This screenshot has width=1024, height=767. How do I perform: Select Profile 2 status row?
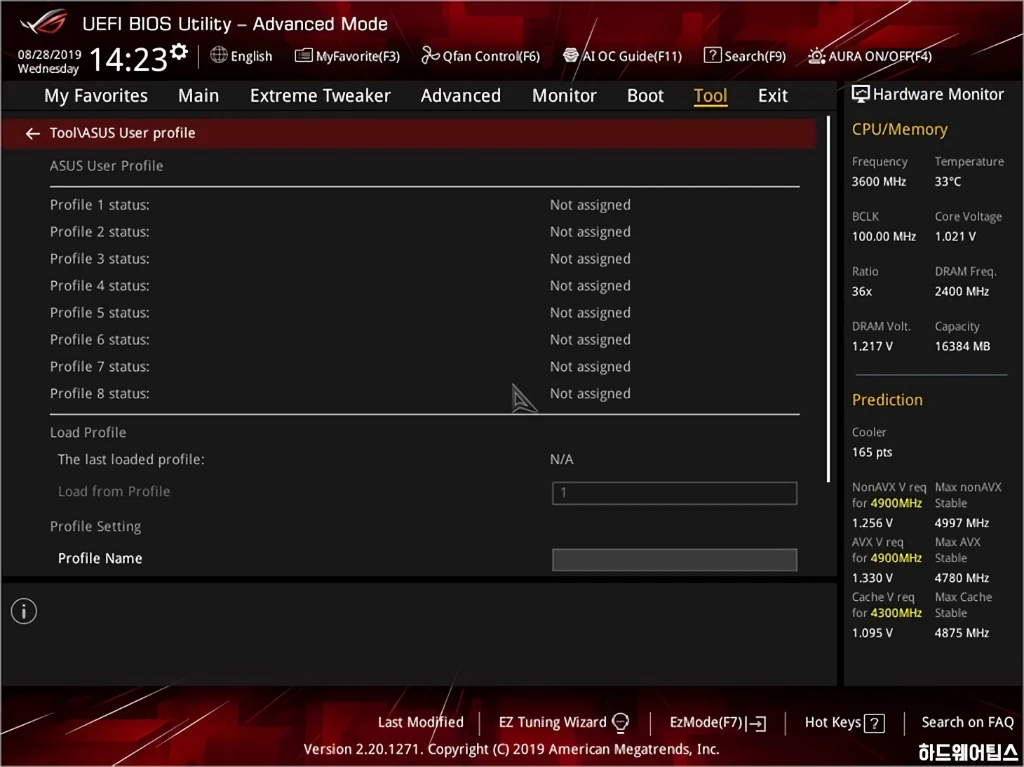tap(424, 232)
